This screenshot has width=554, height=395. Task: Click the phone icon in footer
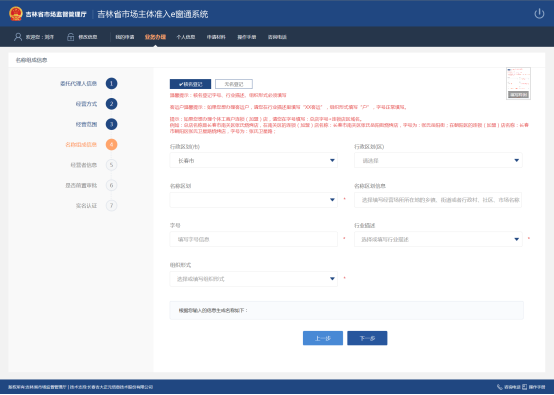(x=500, y=387)
